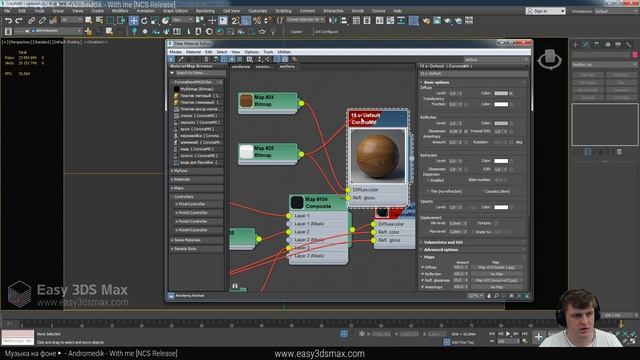The width and height of the screenshot is (640, 360).
Task: Toggle the Refl. glossiness map checkbox
Action: (422, 280)
